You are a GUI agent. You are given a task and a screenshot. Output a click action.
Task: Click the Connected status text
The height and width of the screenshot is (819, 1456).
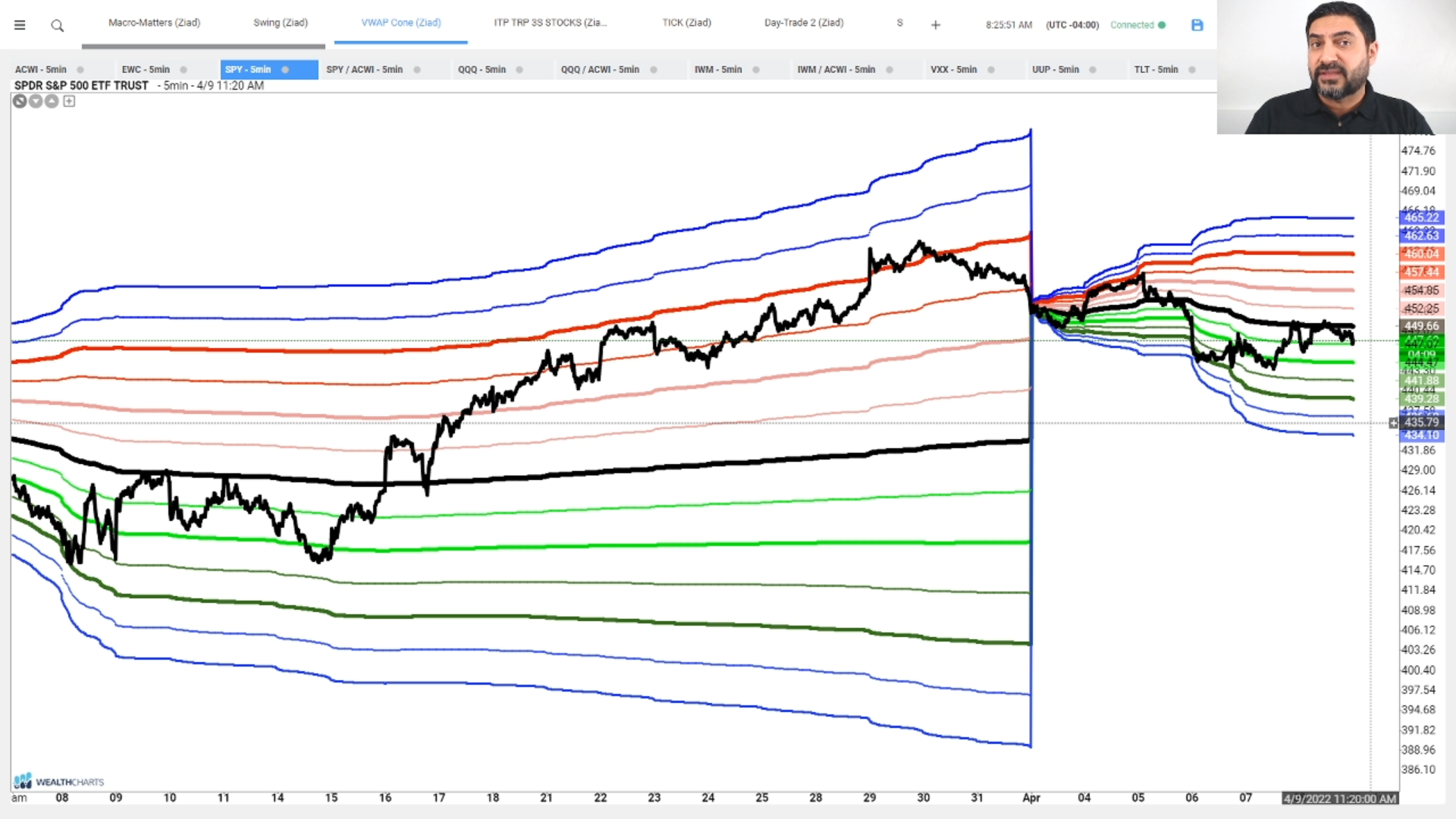[1132, 25]
